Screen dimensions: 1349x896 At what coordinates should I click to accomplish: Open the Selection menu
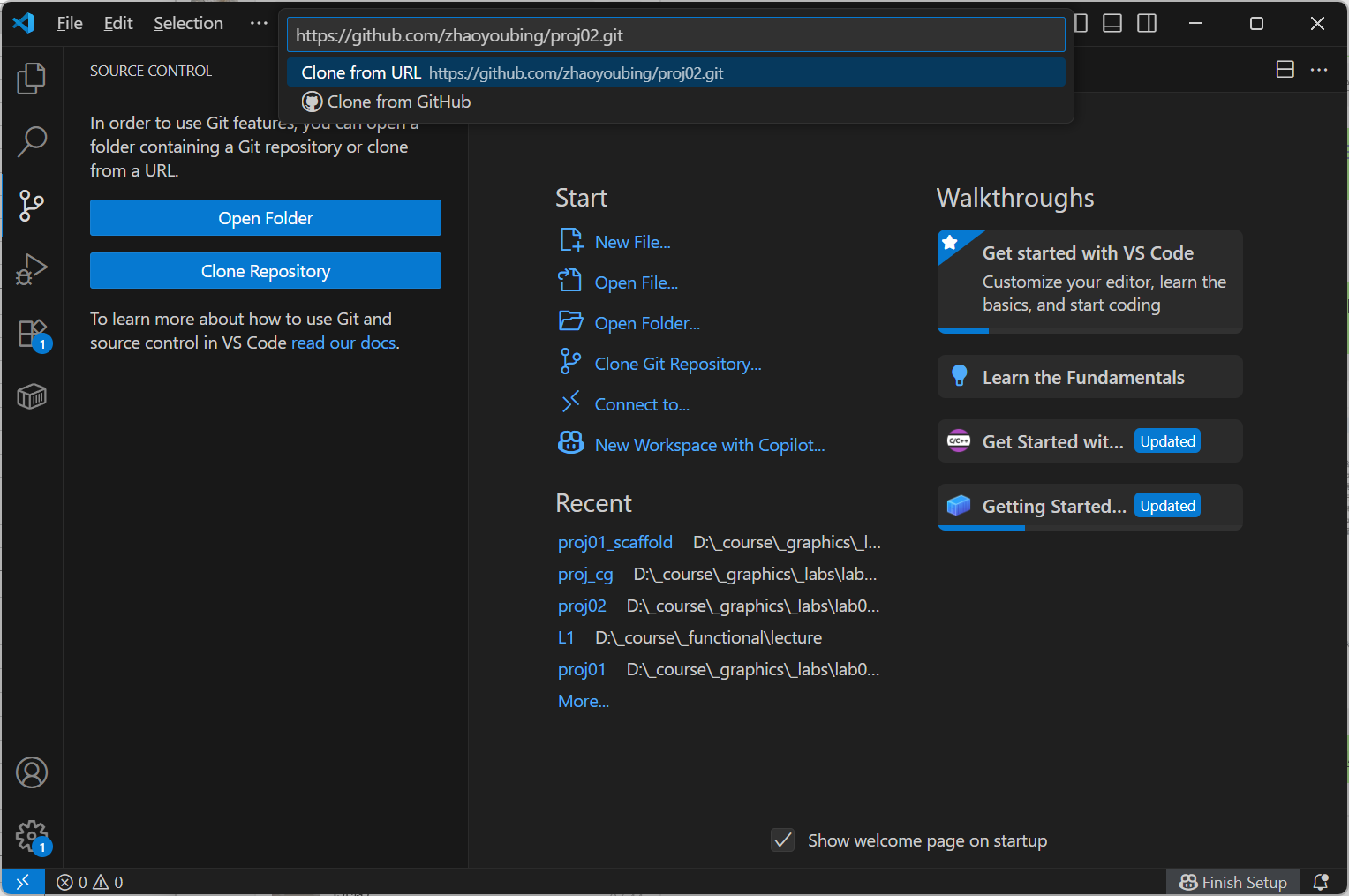click(188, 23)
